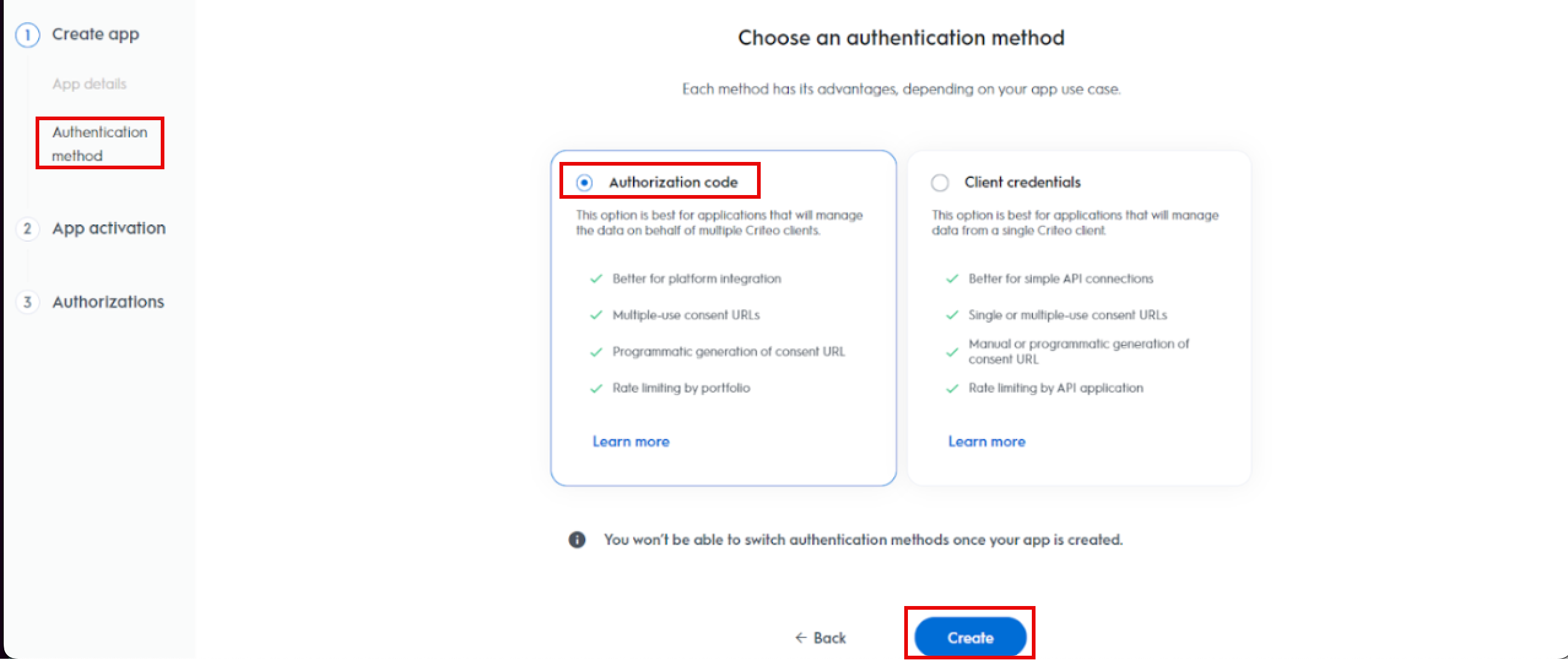1568x660 pixels.
Task: Click App activation in the left navigation
Action: [109, 228]
